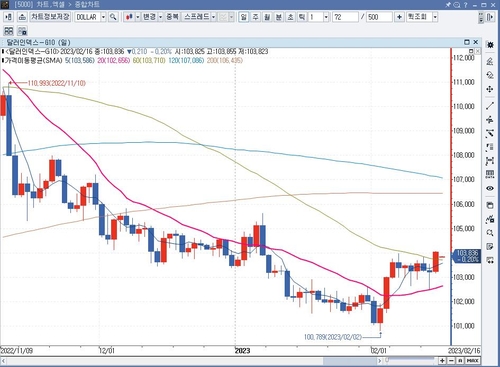Image resolution: width=500 pixels, height=367 pixels.
Task: Open the dropdown arrow beside 변경
Action: (161, 17)
